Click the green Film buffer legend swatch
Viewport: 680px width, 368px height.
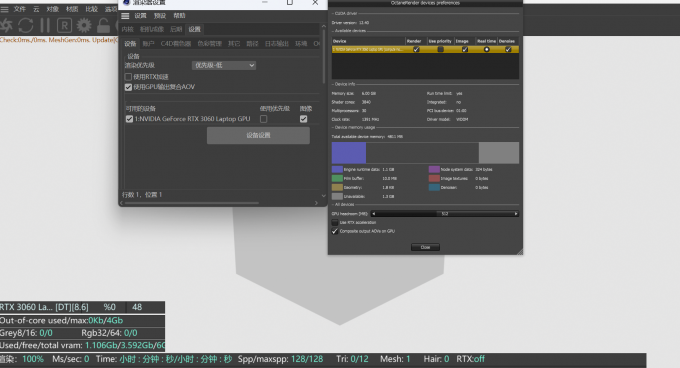click(337, 178)
